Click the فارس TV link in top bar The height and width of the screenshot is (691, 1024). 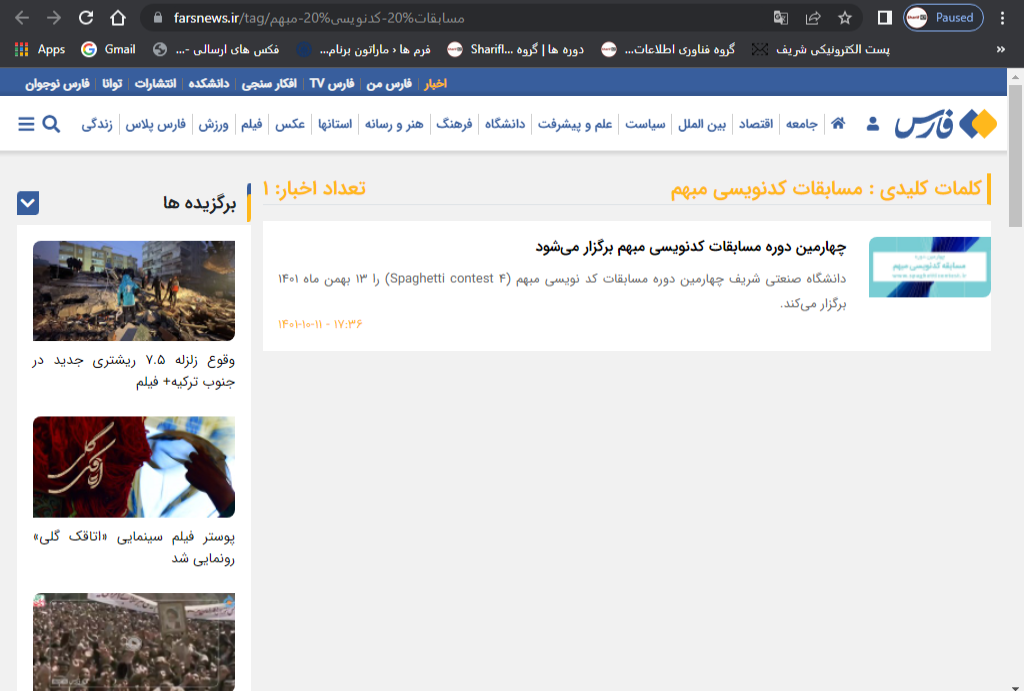pos(331,83)
